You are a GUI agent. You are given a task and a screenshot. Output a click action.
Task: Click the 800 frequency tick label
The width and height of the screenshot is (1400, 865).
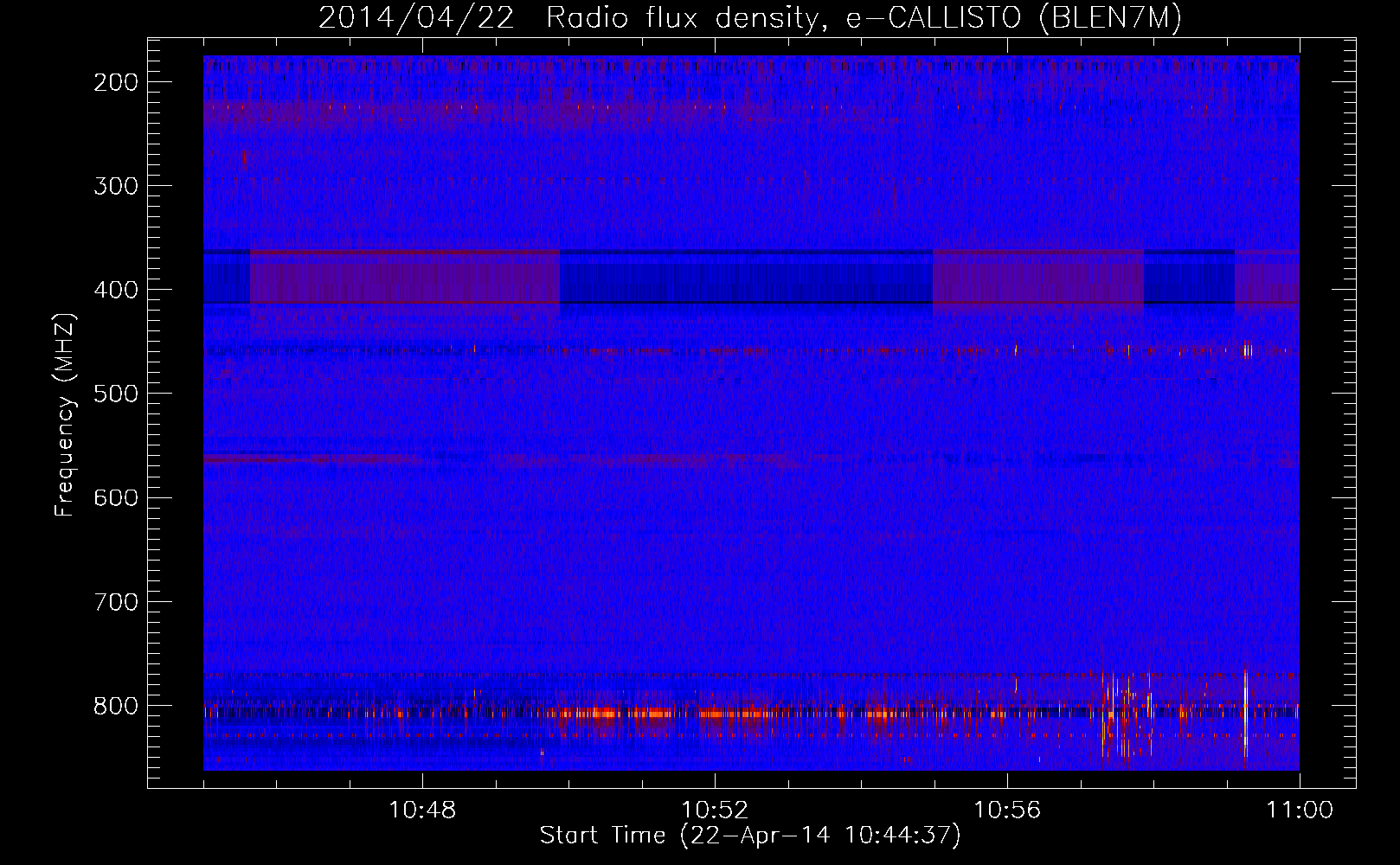115,706
